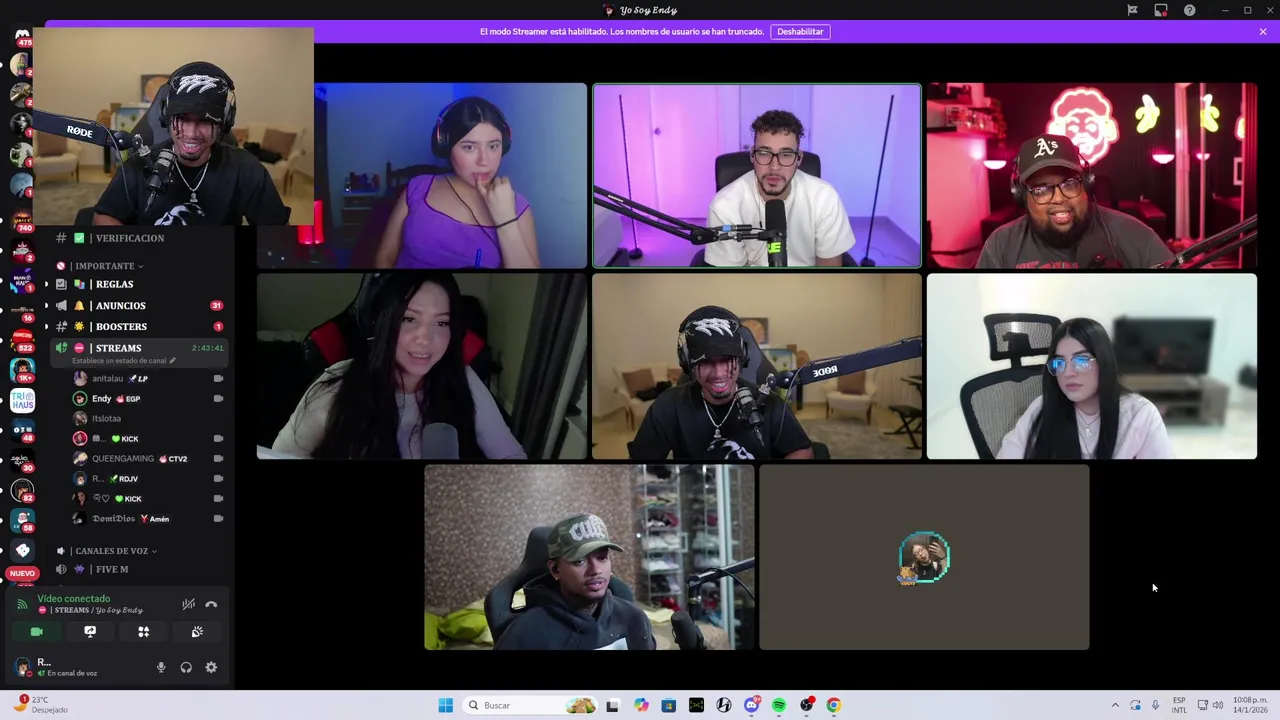
Task: Open own user avatar in the user panel
Action: click(x=22, y=667)
